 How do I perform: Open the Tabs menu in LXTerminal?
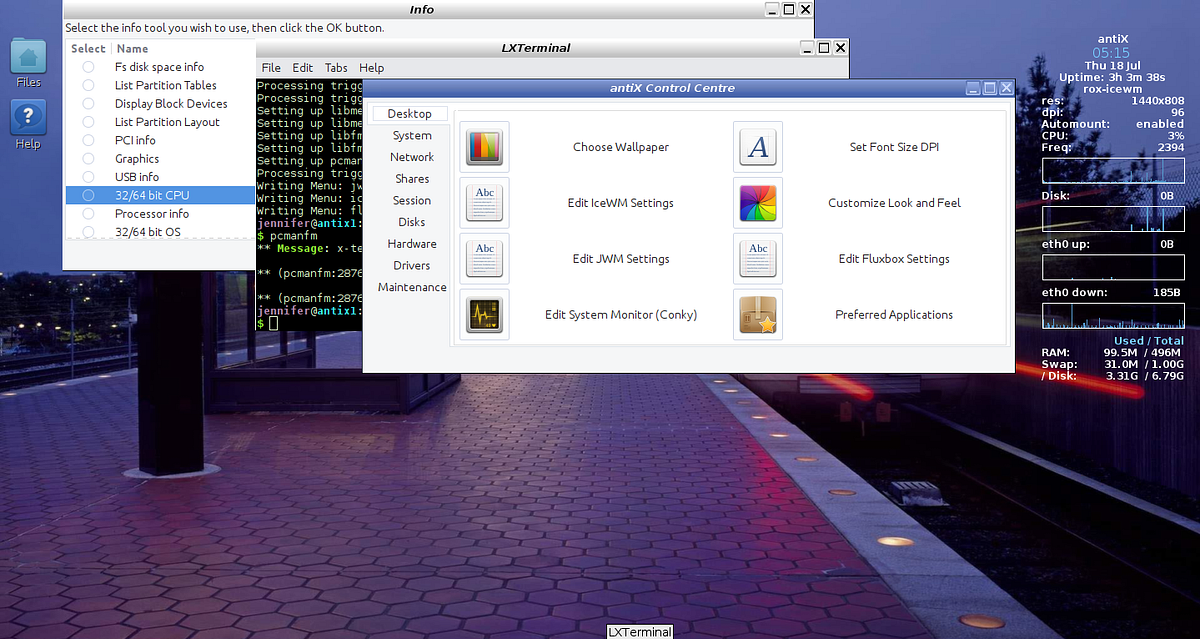336,67
